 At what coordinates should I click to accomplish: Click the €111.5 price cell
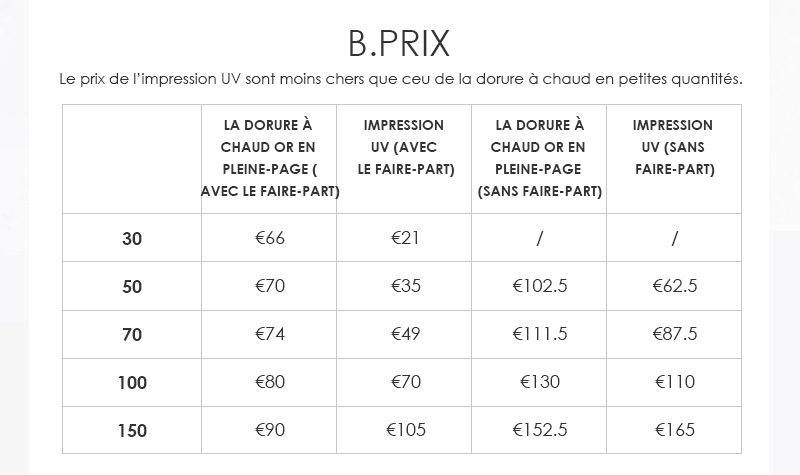tap(540, 334)
